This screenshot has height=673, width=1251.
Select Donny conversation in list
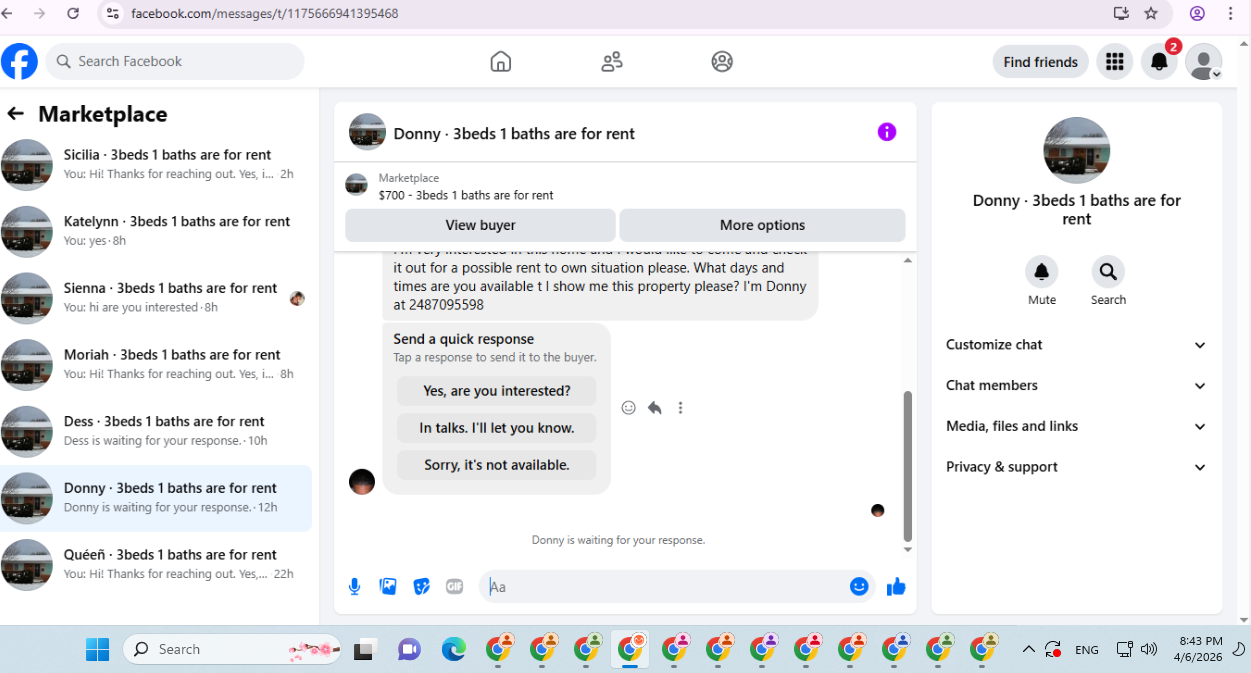click(156, 498)
